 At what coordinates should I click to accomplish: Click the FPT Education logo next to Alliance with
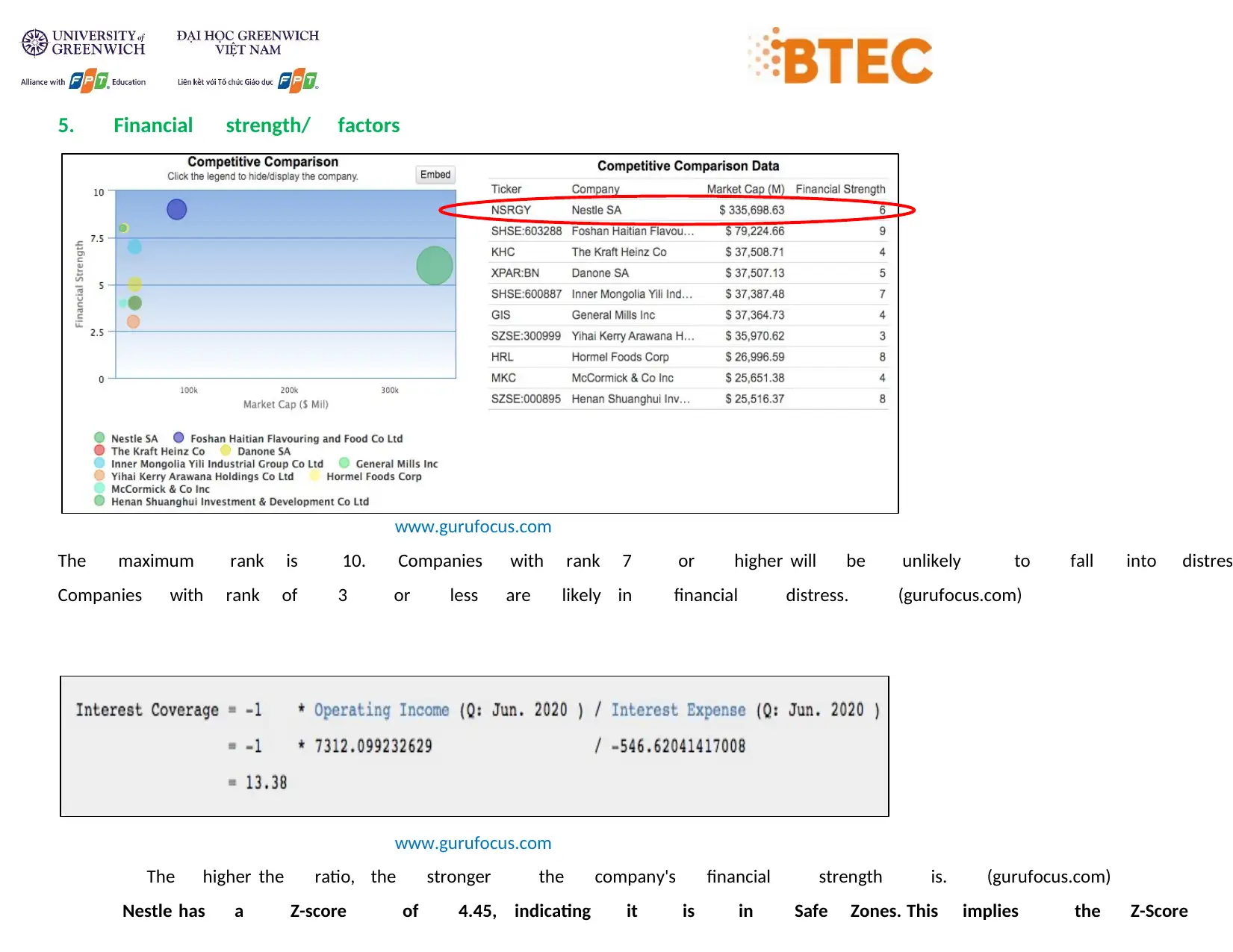tap(90, 81)
